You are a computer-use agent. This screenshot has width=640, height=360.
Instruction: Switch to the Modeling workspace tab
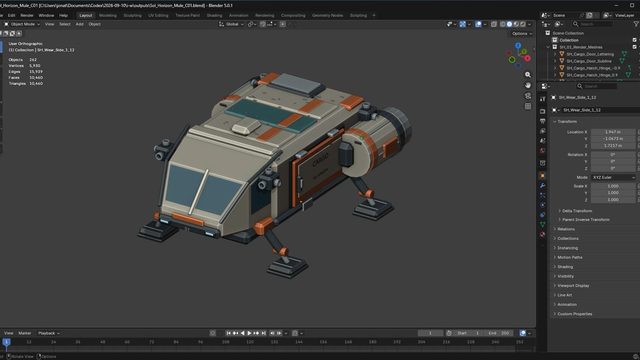[108, 16]
